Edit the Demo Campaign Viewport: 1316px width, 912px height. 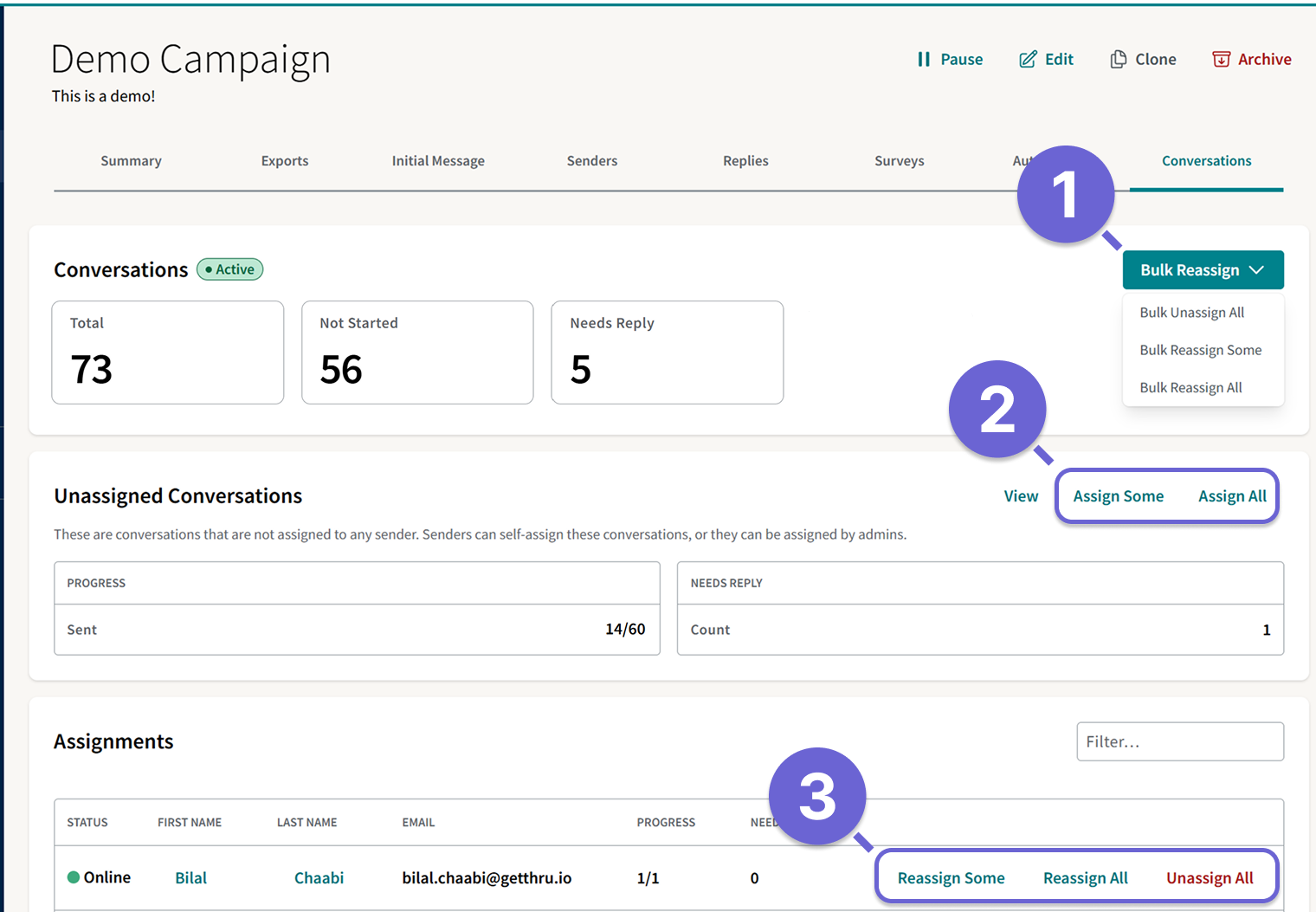pyautogui.click(x=1046, y=59)
